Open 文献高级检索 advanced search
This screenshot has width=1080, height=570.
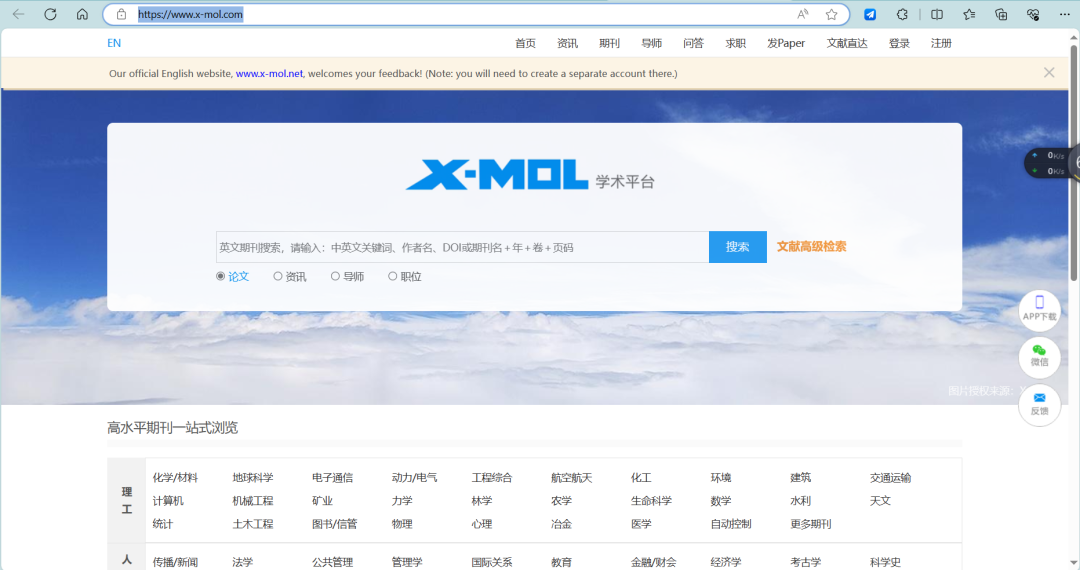pos(811,246)
